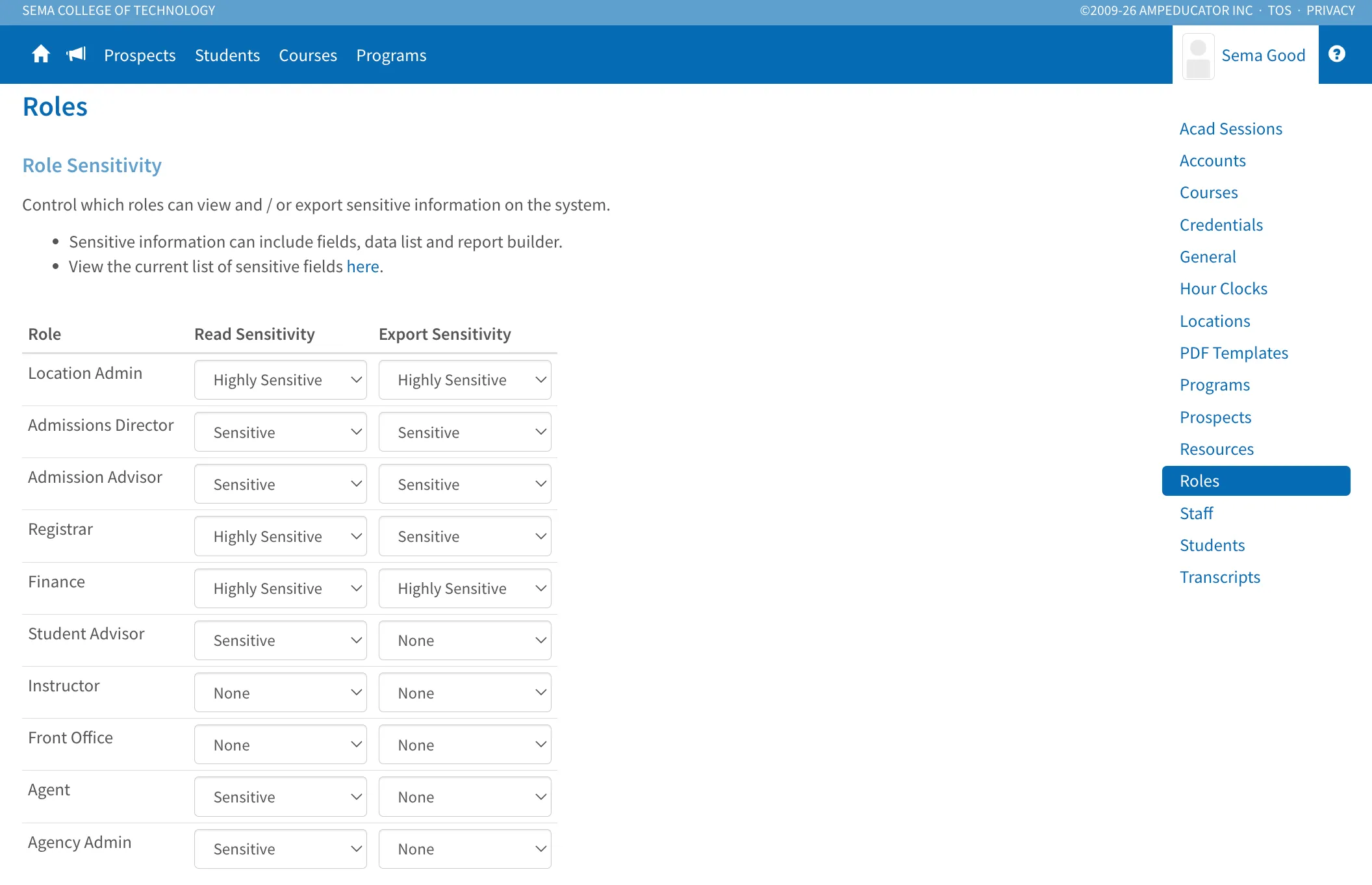The image size is (1372, 885).
Task: Open Accounts settings in sidebar
Action: click(1212, 160)
